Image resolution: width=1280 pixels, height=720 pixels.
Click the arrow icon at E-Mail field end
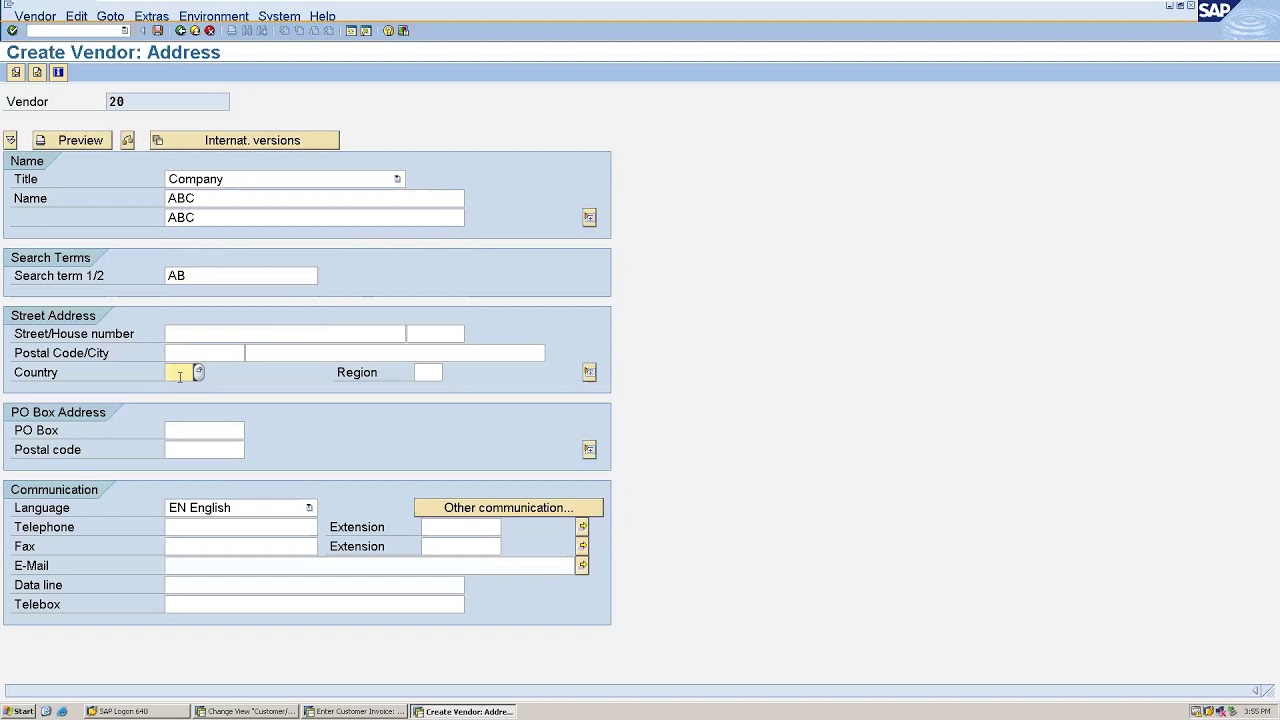coord(582,565)
